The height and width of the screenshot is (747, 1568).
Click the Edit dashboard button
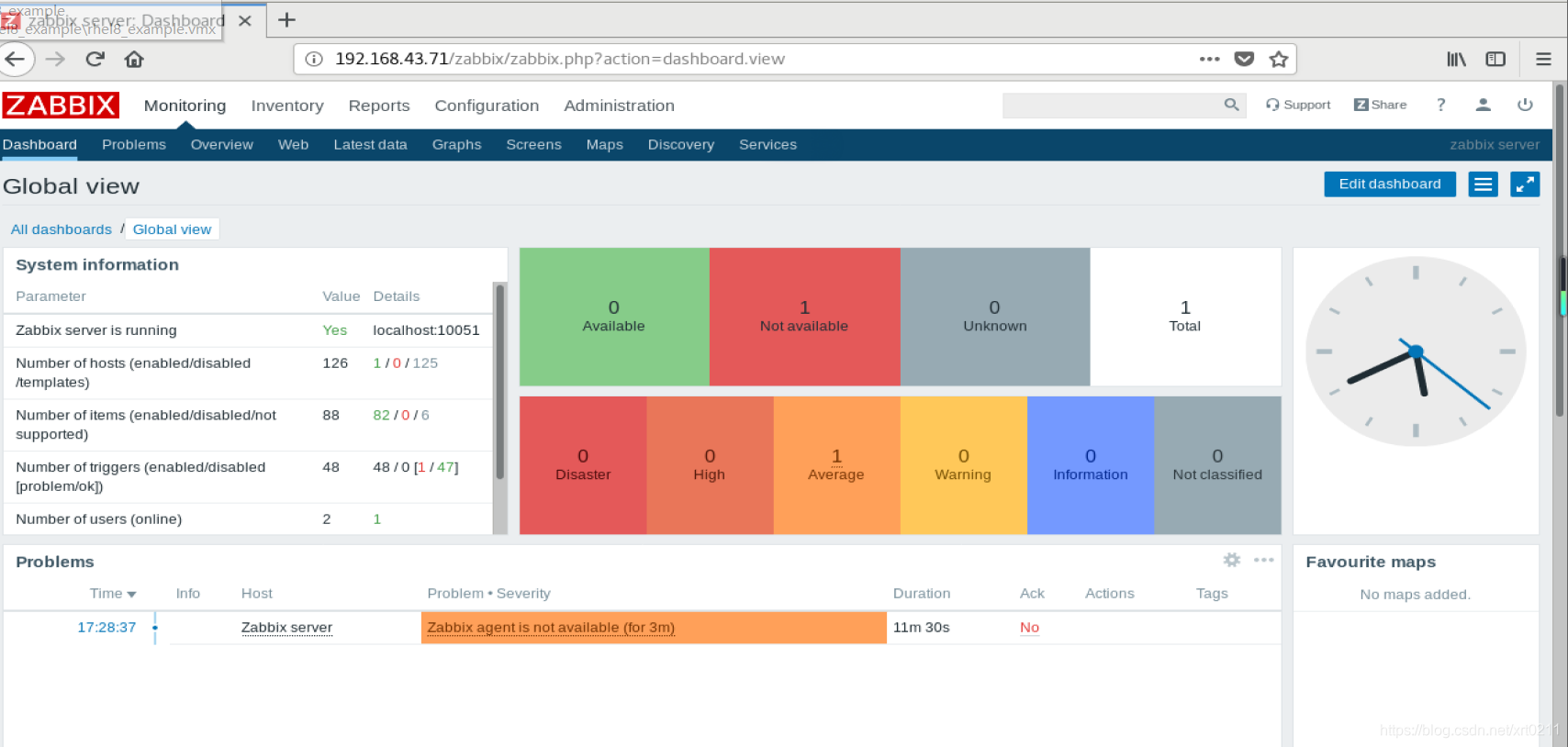(1389, 184)
